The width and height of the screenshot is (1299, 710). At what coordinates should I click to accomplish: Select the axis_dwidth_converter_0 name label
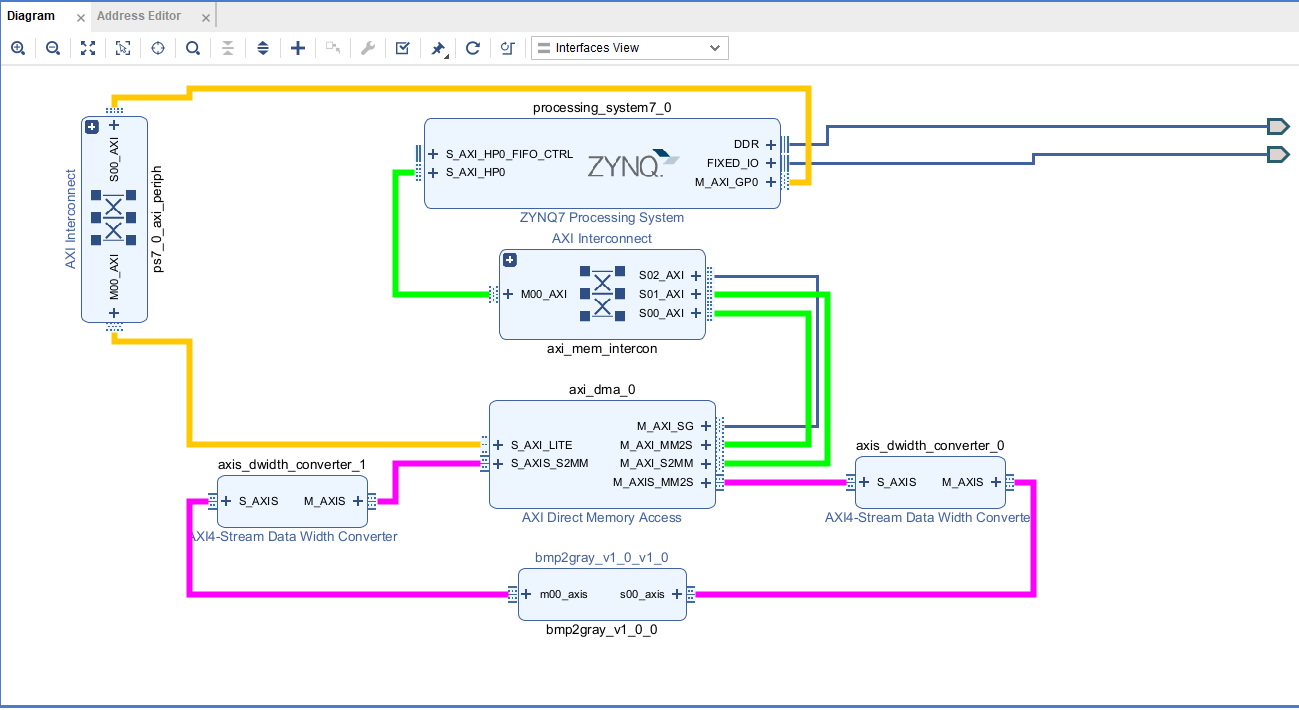pyautogui.click(x=930, y=446)
